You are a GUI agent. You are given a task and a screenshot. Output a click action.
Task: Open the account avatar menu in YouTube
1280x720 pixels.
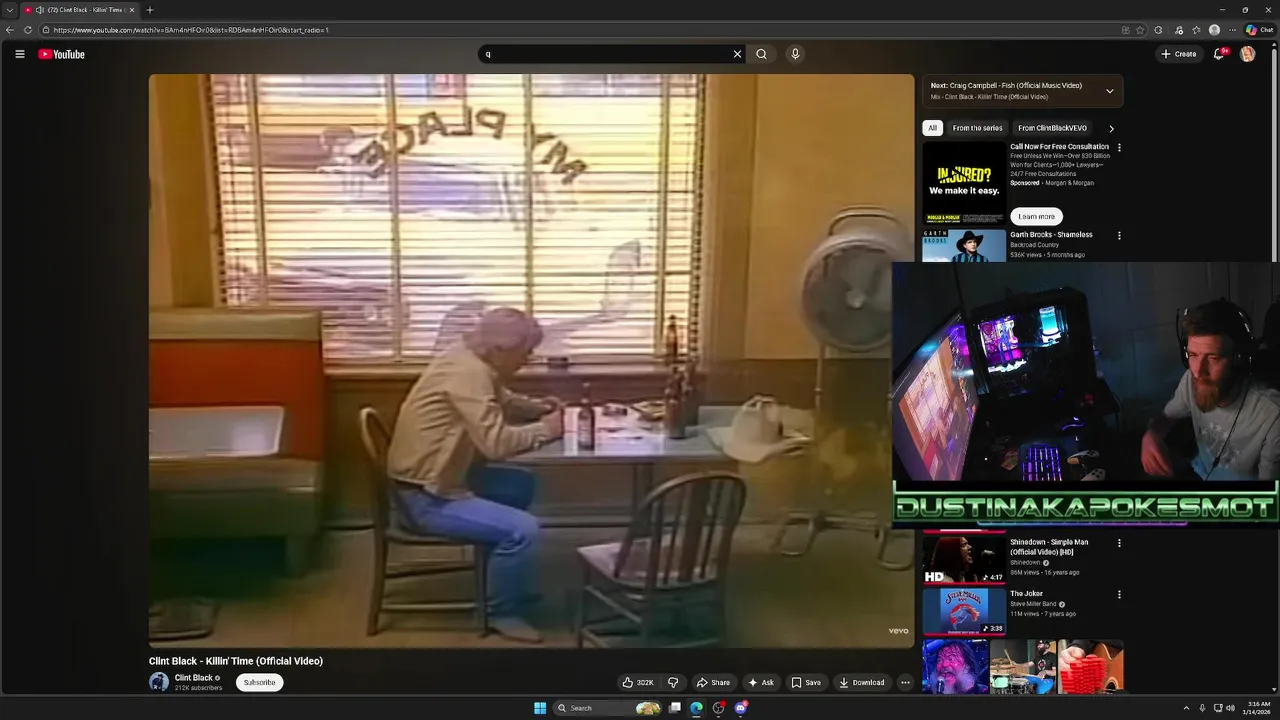tap(1248, 54)
